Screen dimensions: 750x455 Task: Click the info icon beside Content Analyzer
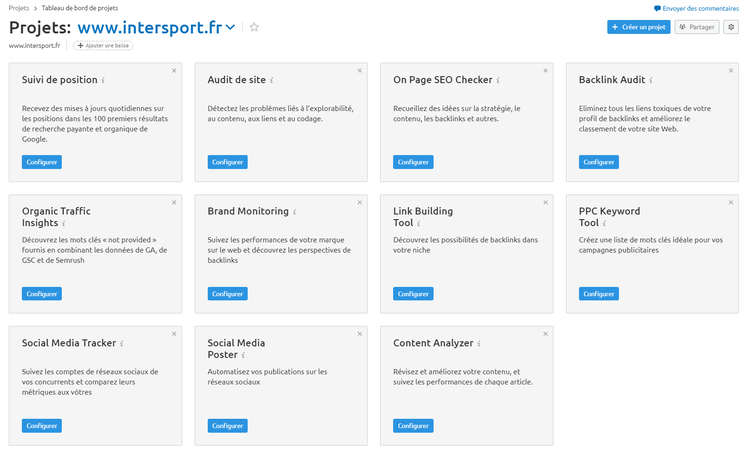pyautogui.click(x=479, y=344)
